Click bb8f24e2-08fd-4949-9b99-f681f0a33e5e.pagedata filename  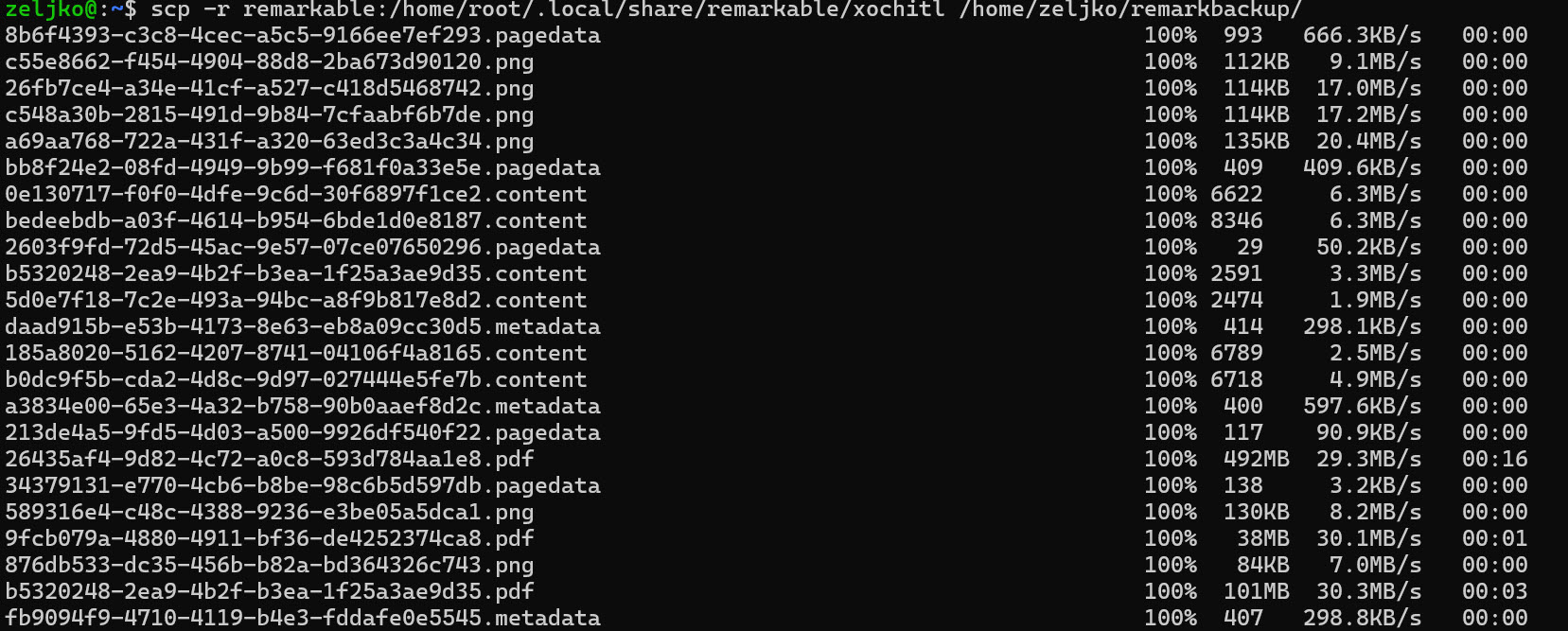(303, 168)
